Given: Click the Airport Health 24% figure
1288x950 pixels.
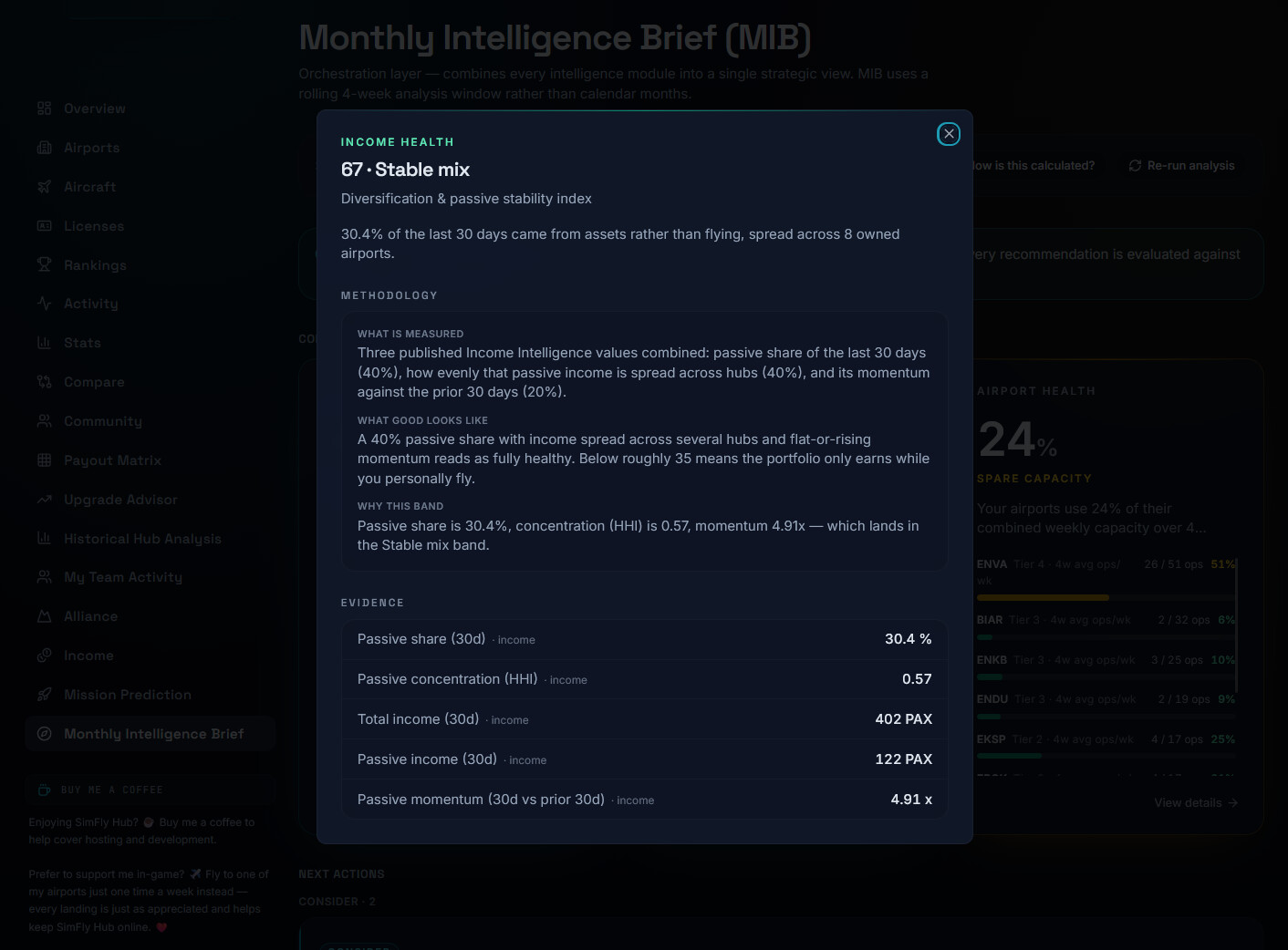Looking at the screenshot, I should click(1017, 439).
